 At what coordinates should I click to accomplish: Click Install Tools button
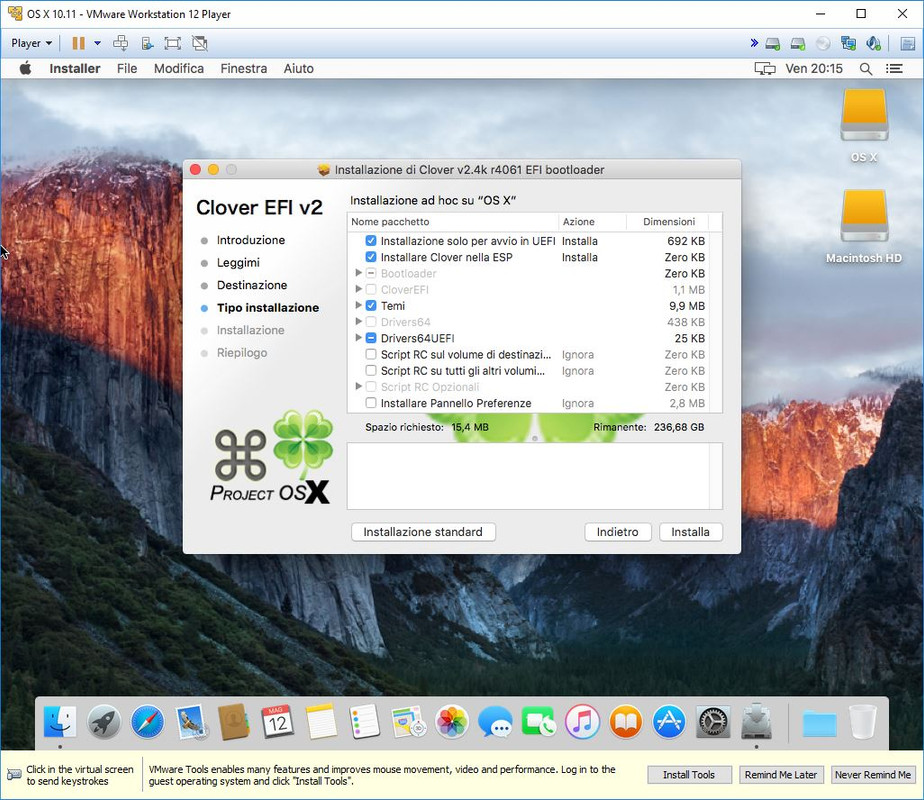(689, 775)
